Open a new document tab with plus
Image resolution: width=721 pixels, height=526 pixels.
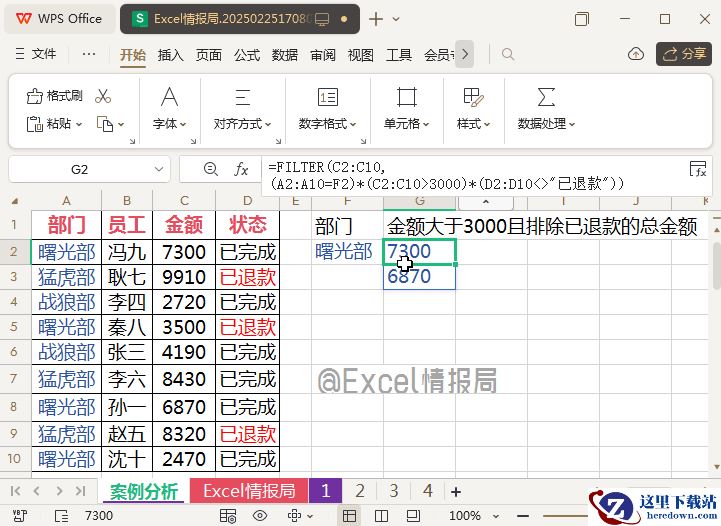[376, 19]
